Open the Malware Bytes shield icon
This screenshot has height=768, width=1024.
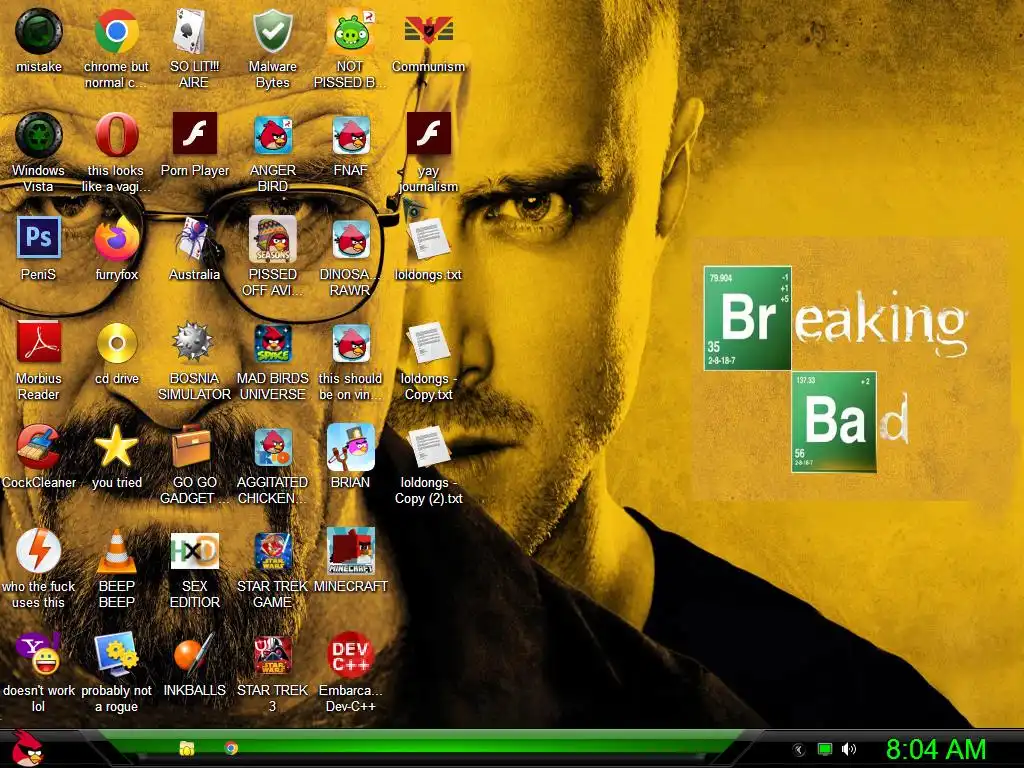tap(272, 31)
